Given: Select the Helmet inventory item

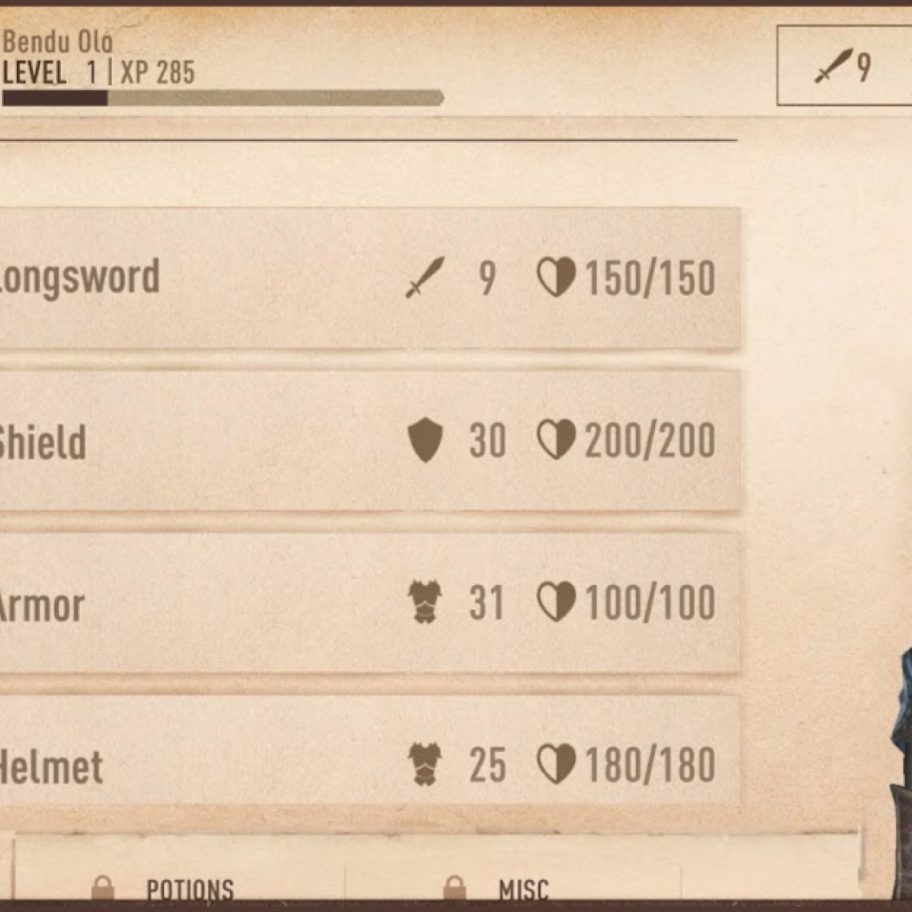Looking at the screenshot, I should click(x=370, y=750).
